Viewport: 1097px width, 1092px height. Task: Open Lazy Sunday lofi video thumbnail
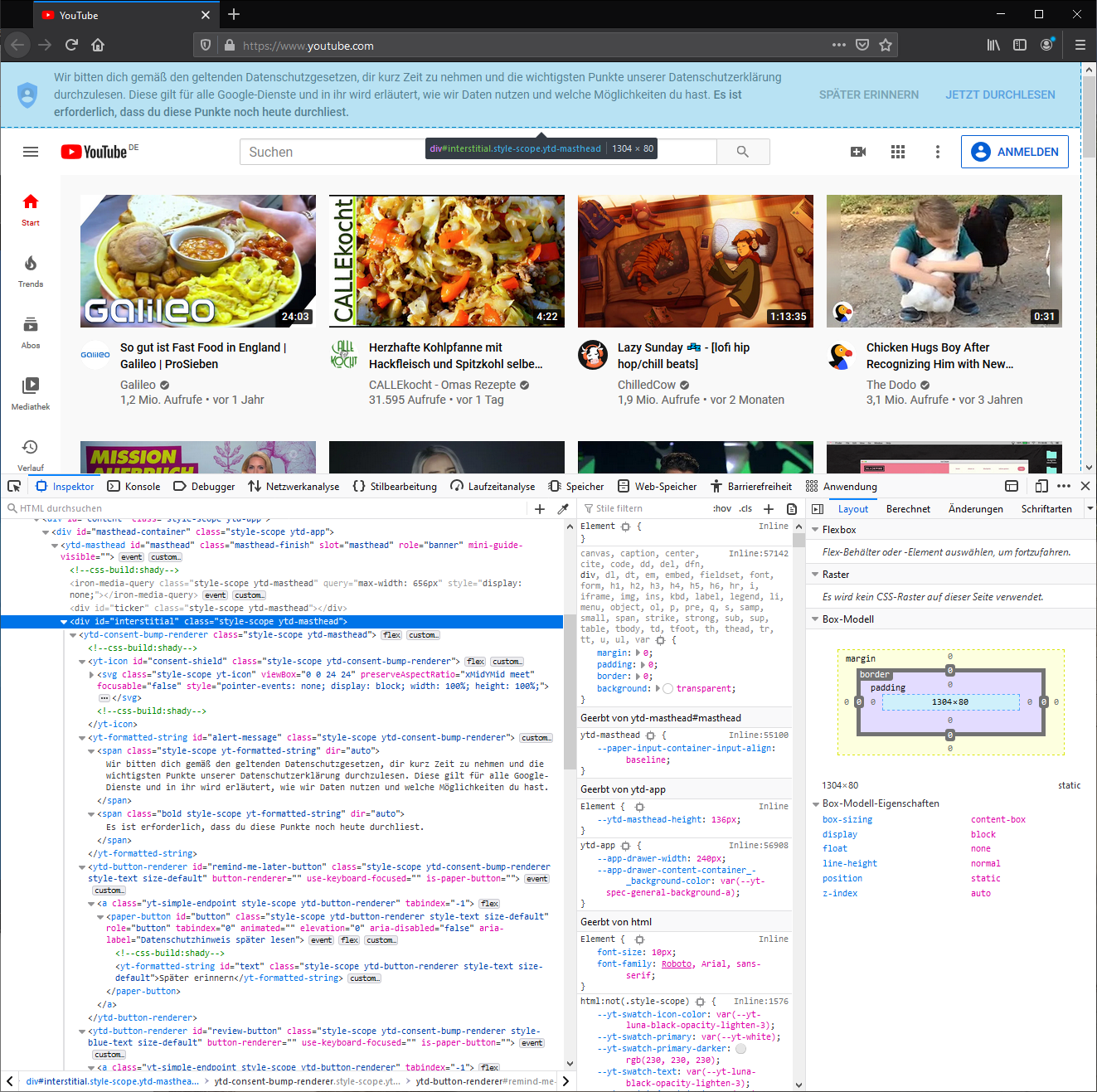coord(696,261)
